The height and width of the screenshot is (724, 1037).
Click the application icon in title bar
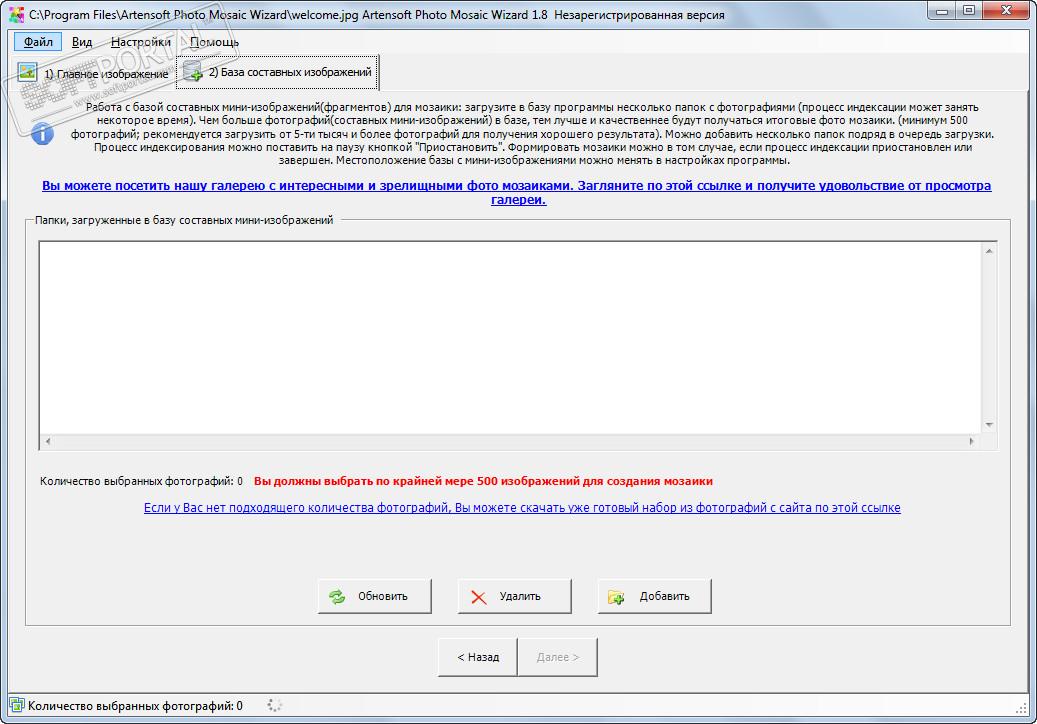[17, 14]
